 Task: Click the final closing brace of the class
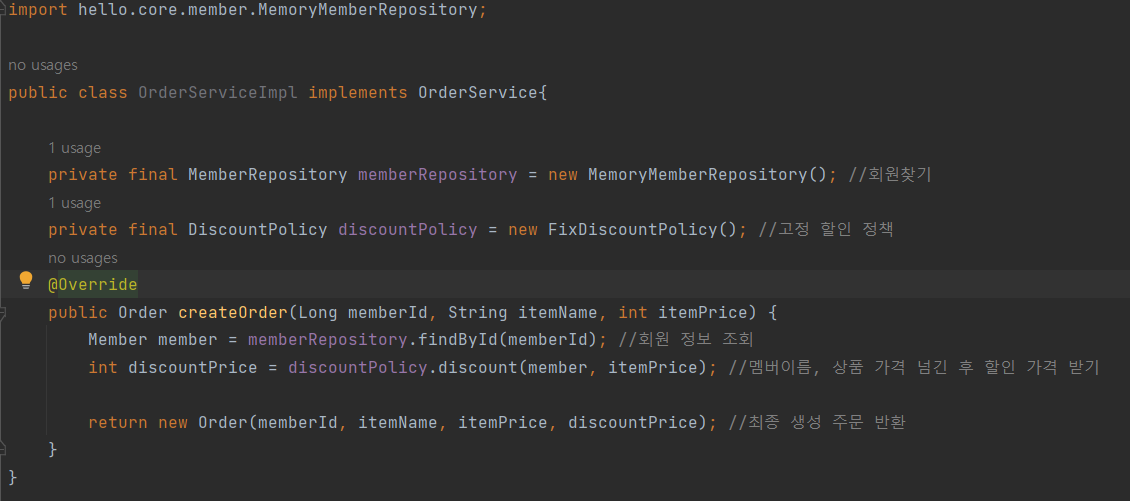(x=13, y=477)
